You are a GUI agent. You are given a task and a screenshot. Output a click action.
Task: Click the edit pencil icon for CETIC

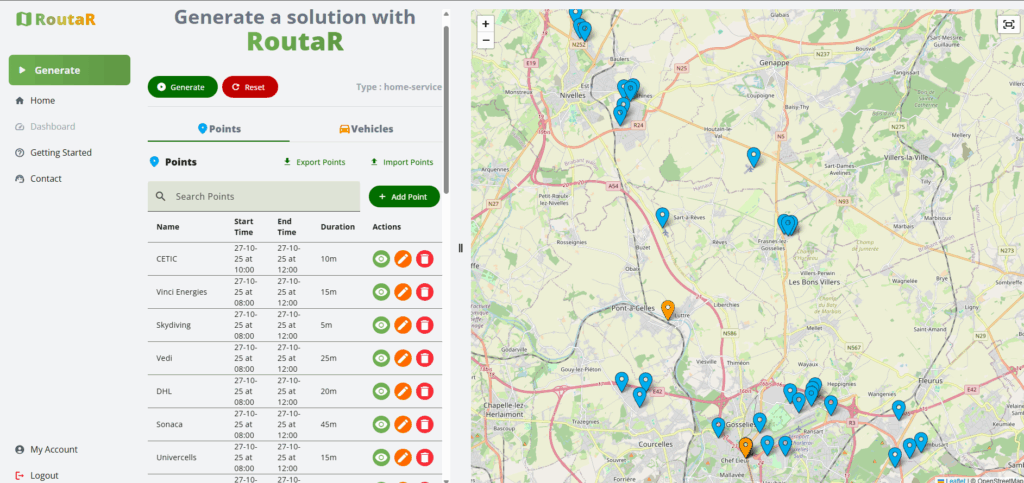[x=403, y=259]
